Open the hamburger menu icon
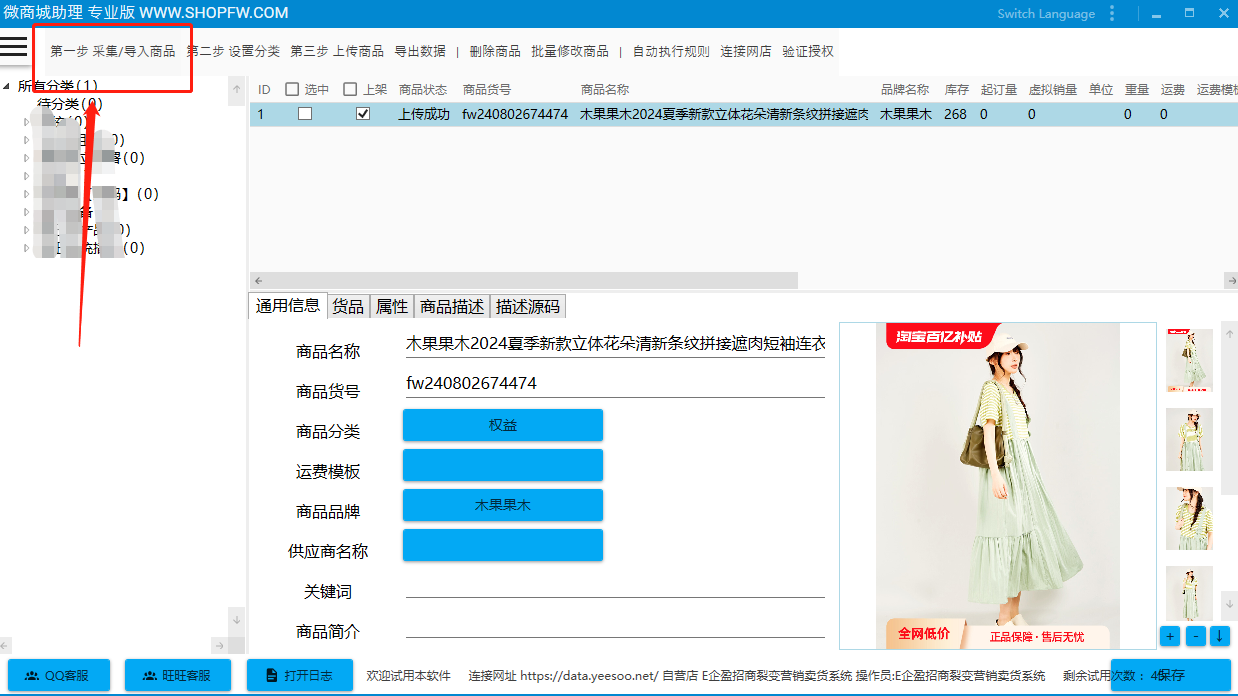Viewport: 1238px width, 696px height. pos(14,46)
